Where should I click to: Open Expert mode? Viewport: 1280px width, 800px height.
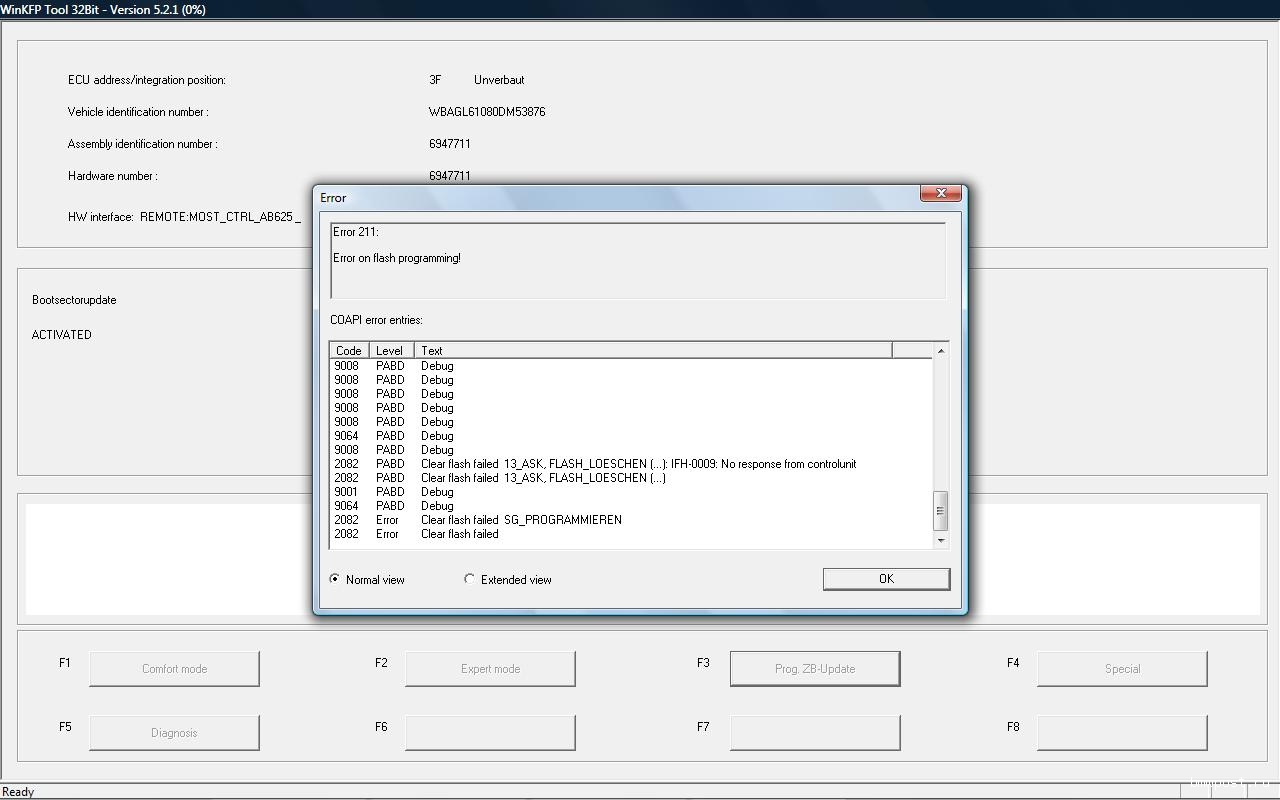(x=490, y=669)
